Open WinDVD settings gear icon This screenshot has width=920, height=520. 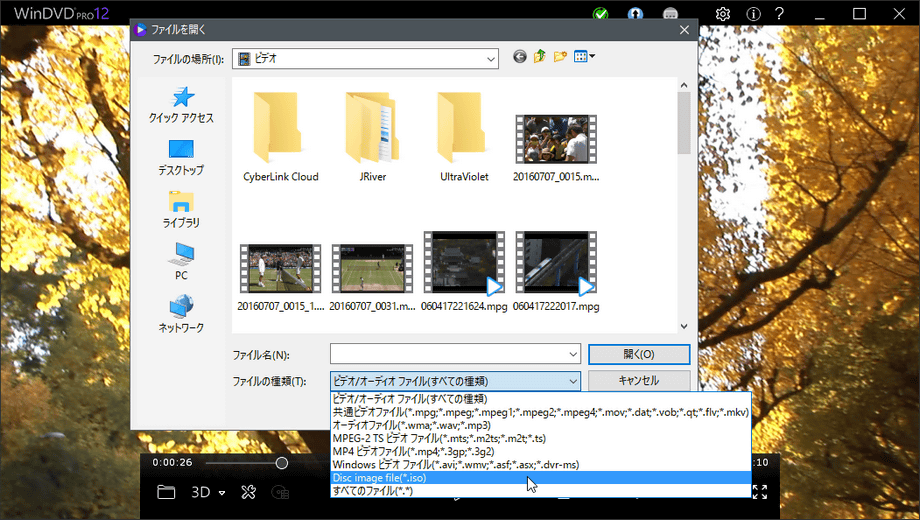click(723, 13)
